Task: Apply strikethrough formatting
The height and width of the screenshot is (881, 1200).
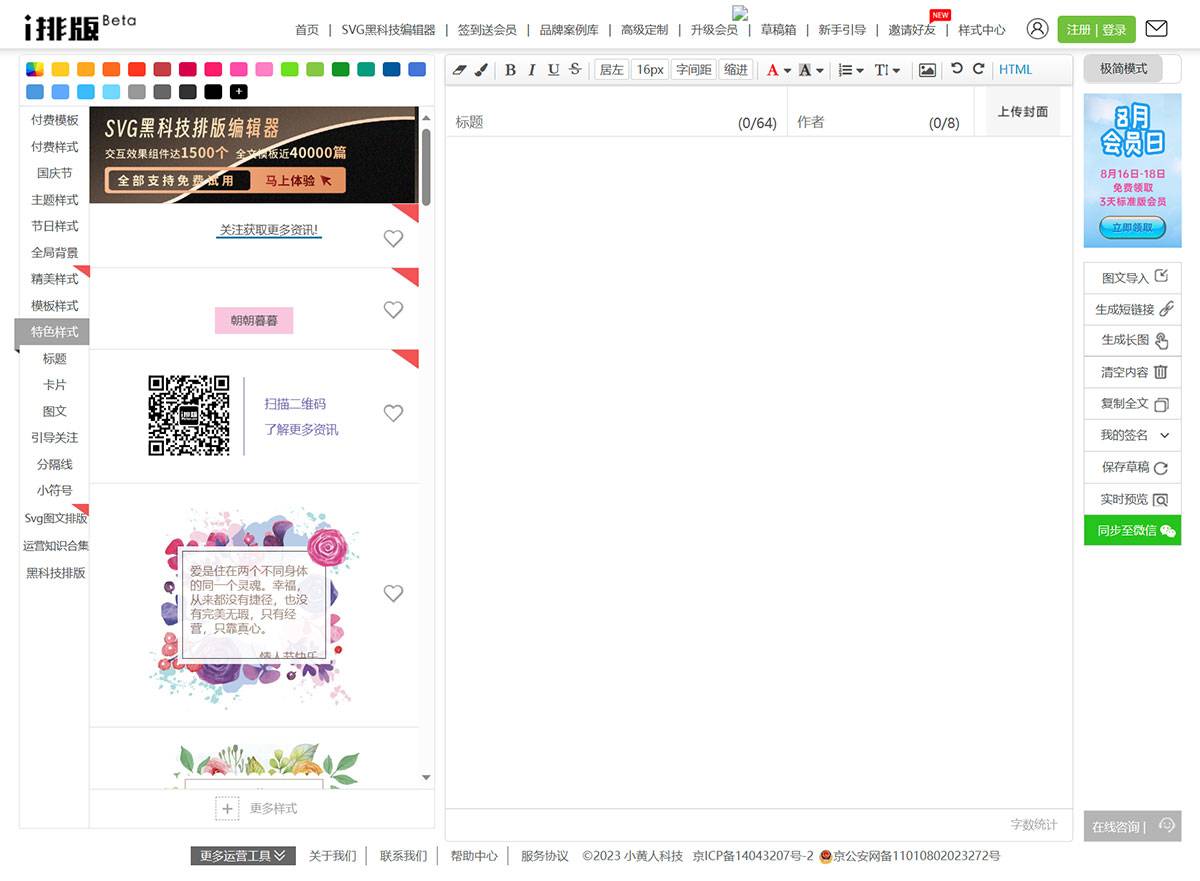Action: [x=574, y=69]
